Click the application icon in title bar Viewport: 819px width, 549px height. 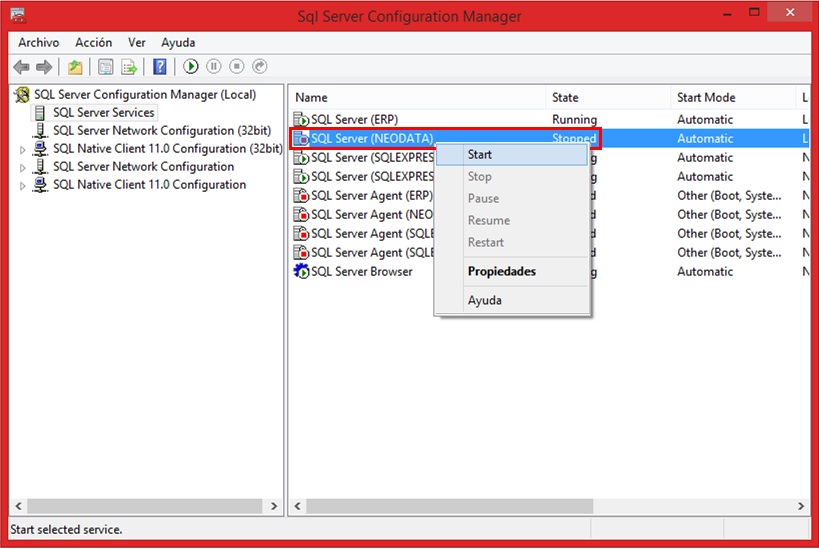tap(18, 15)
